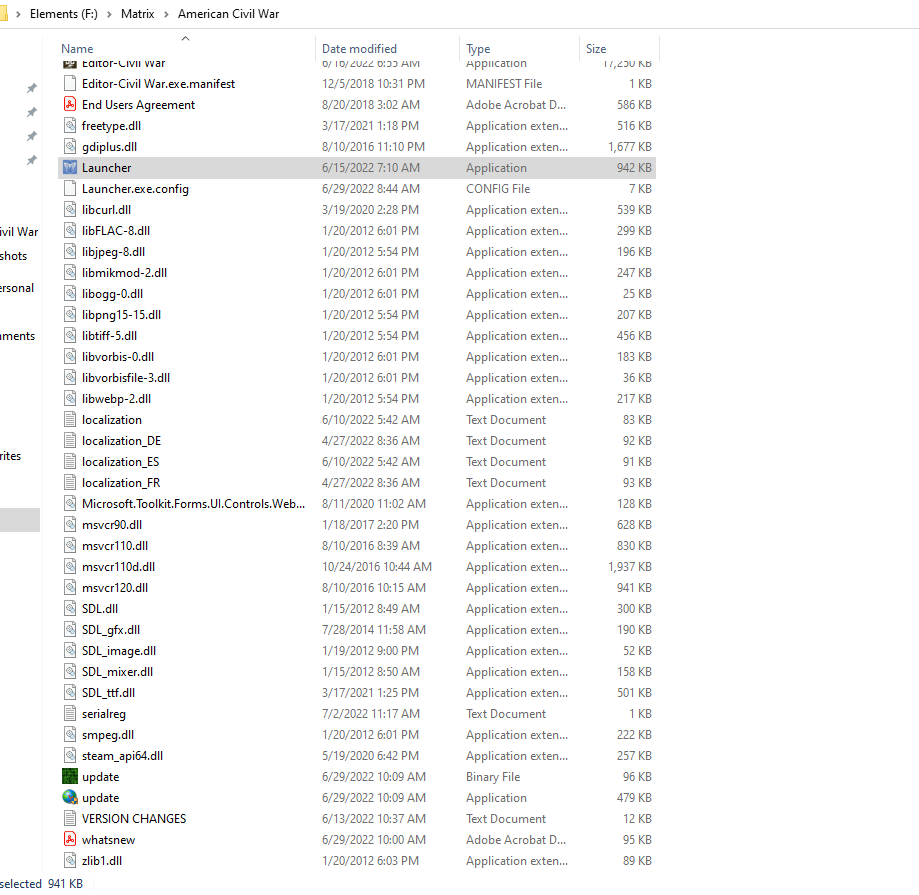Click the localization text document icon

(70, 420)
